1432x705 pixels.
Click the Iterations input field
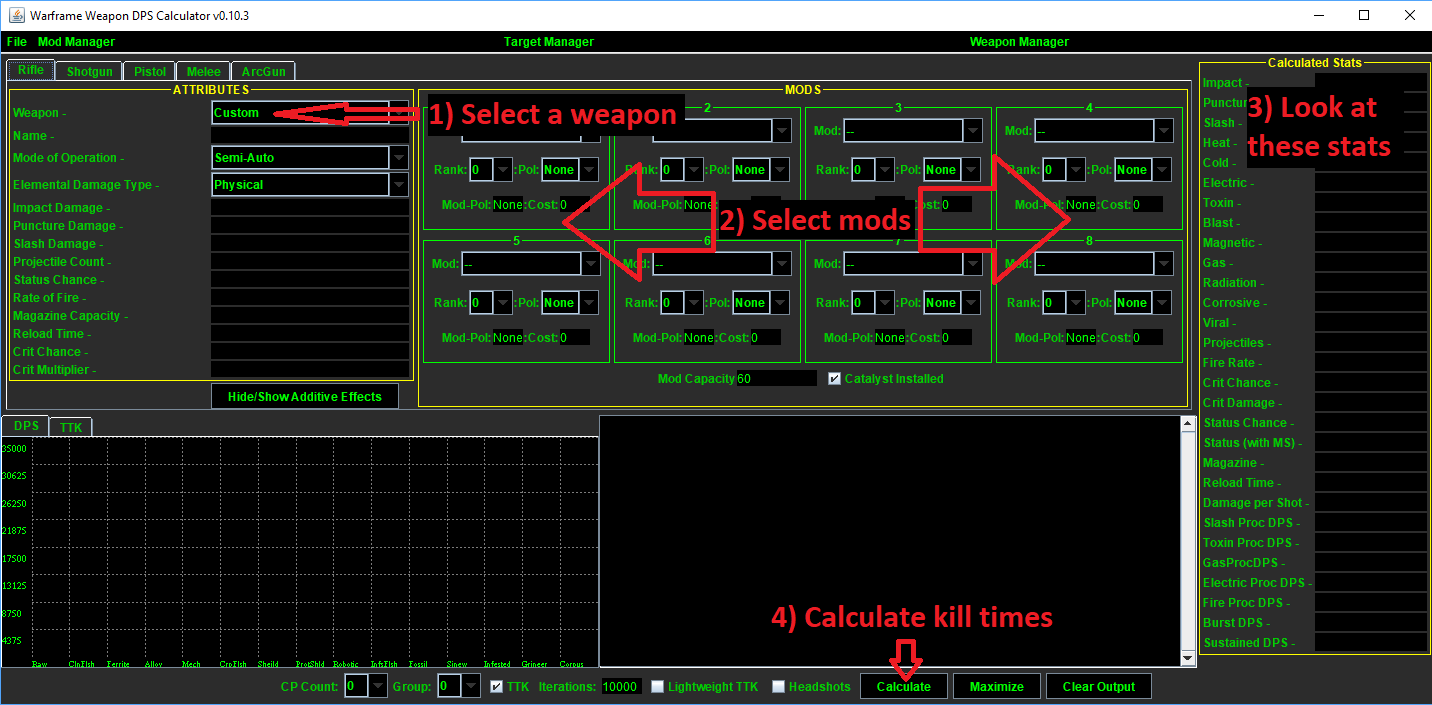click(621, 687)
